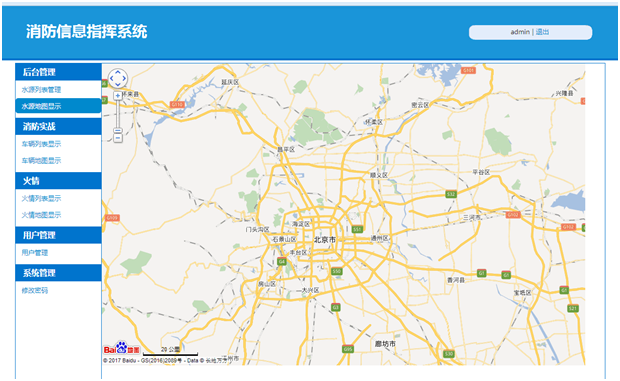This screenshot has width=620, height=381.
Task: Click the zoom slider handle
Action: (x=118, y=130)
